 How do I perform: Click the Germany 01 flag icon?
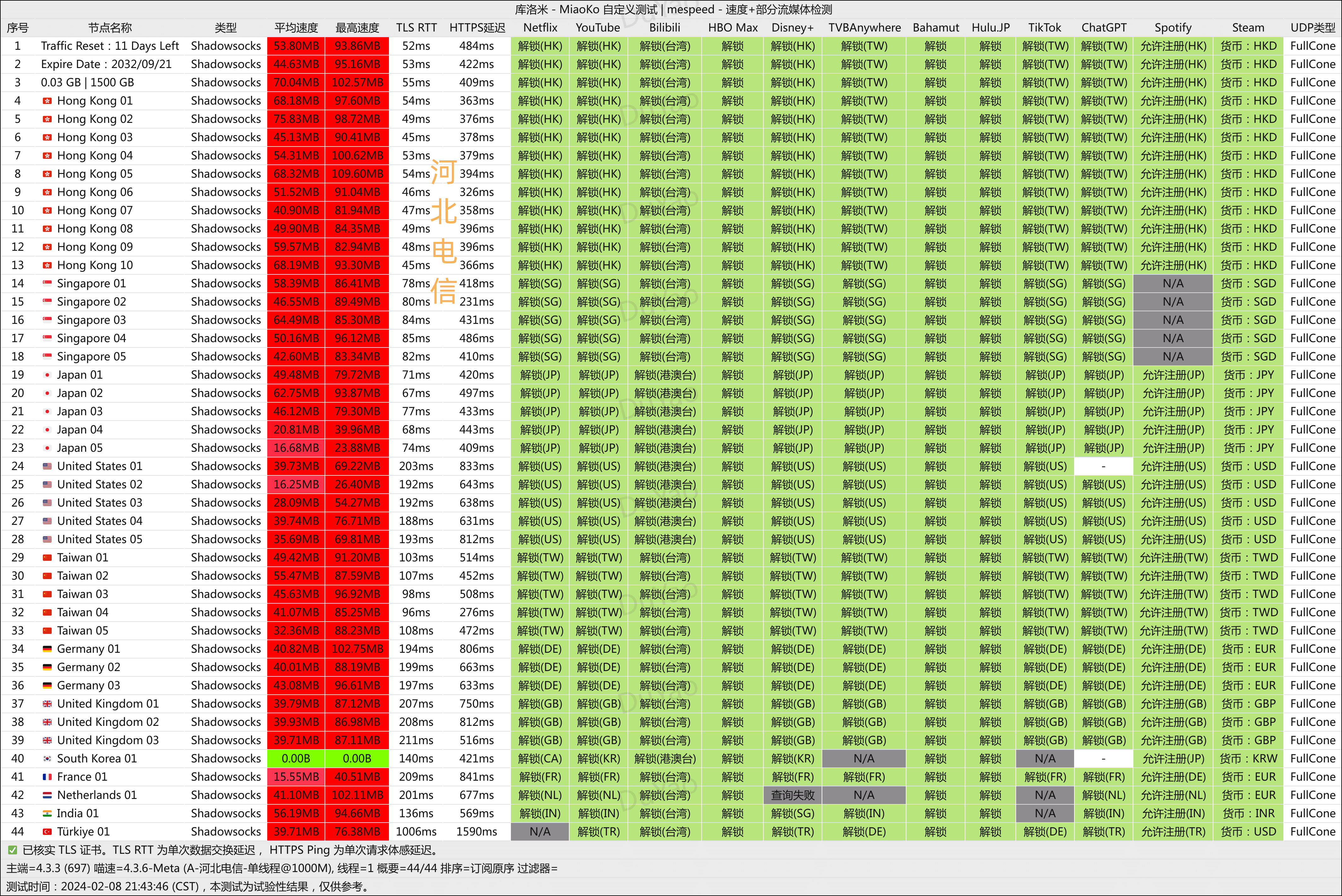pos(48,649)
